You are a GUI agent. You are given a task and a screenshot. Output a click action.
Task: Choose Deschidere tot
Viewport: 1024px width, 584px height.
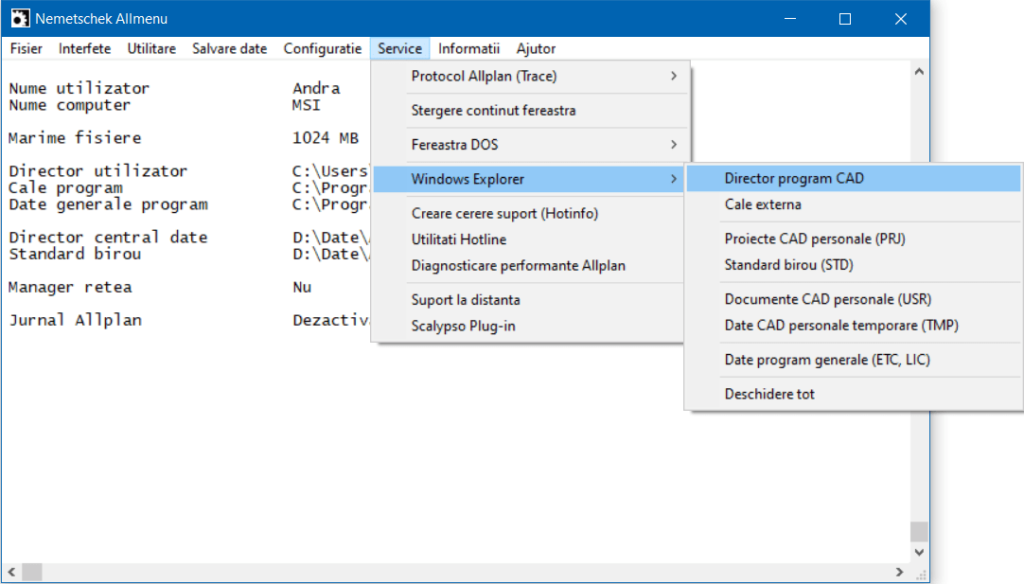click(x=854, y=394)
